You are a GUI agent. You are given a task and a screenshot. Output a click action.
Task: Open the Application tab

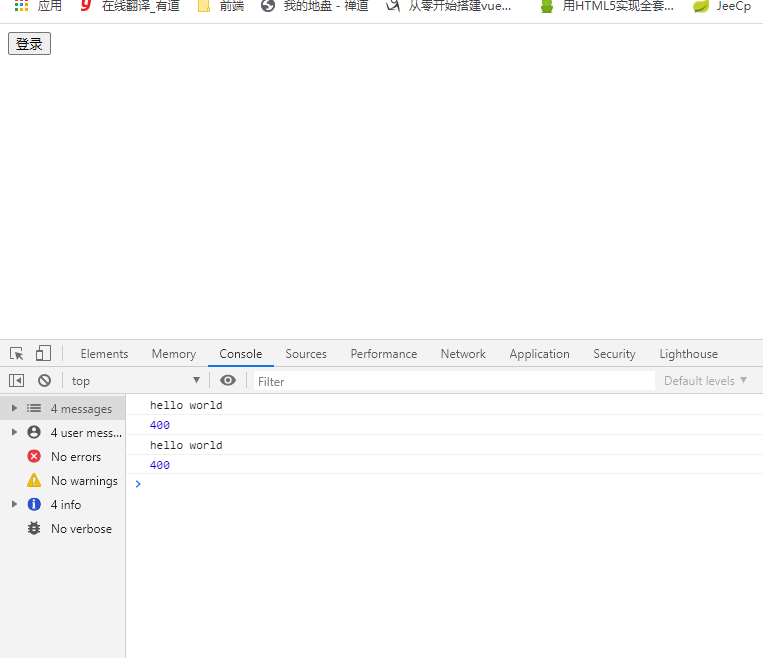(x=539, y=354)
